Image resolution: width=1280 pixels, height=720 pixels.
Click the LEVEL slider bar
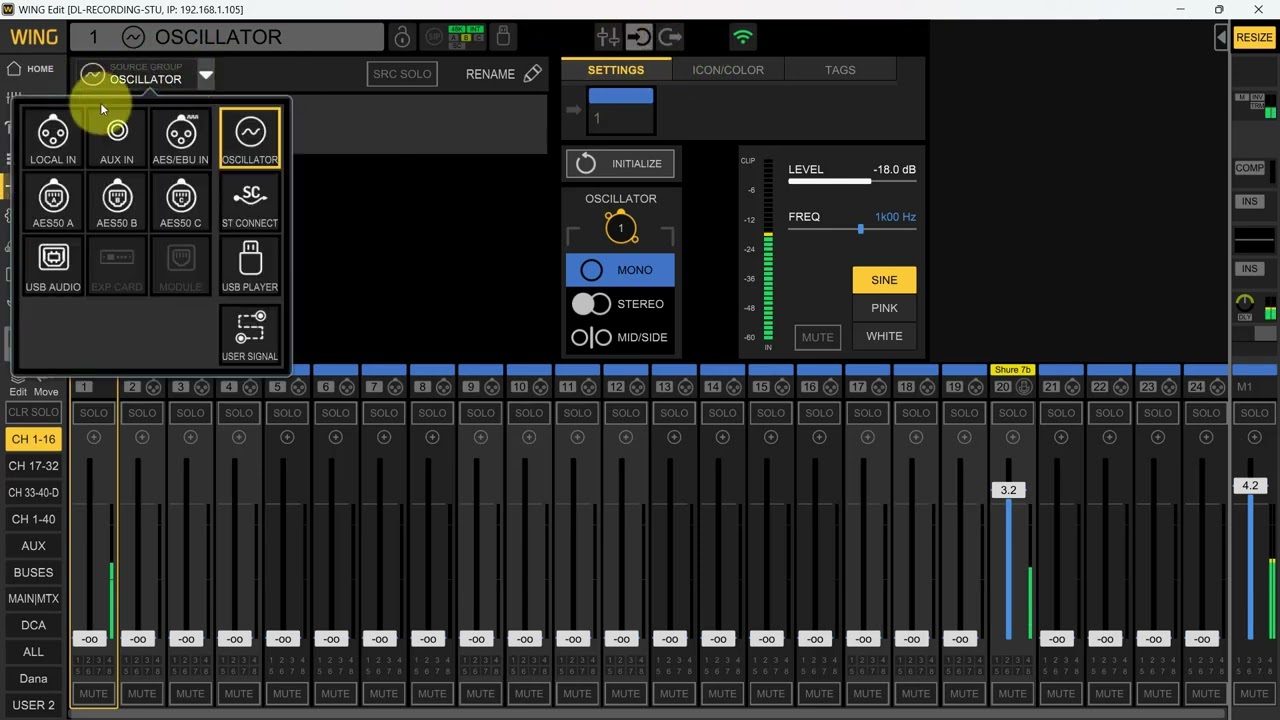tap(852, 182)
